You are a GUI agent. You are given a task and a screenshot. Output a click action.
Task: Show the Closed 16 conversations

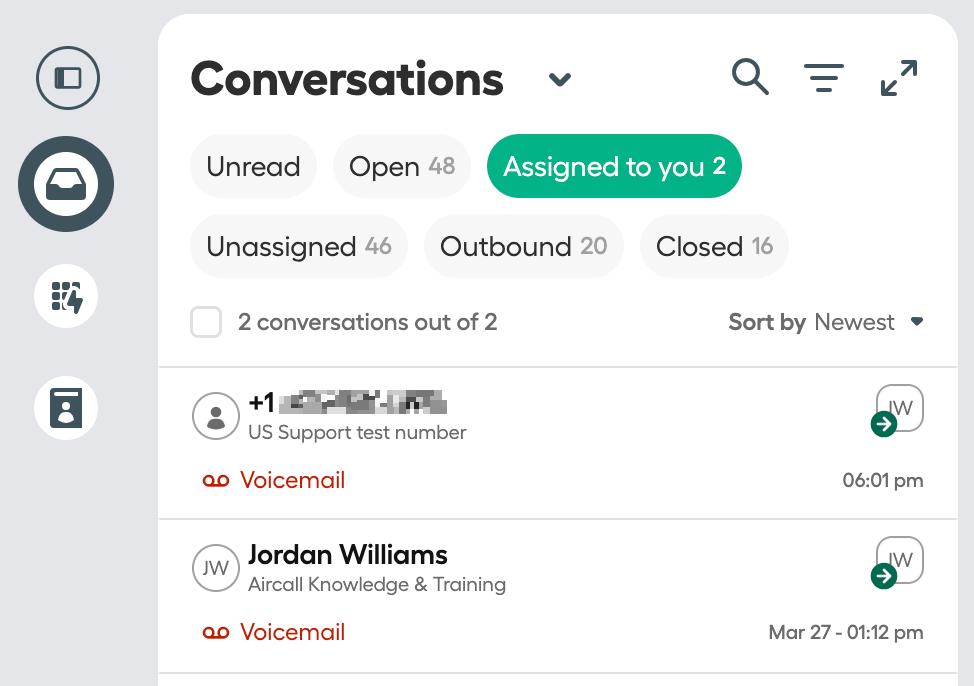714,247
